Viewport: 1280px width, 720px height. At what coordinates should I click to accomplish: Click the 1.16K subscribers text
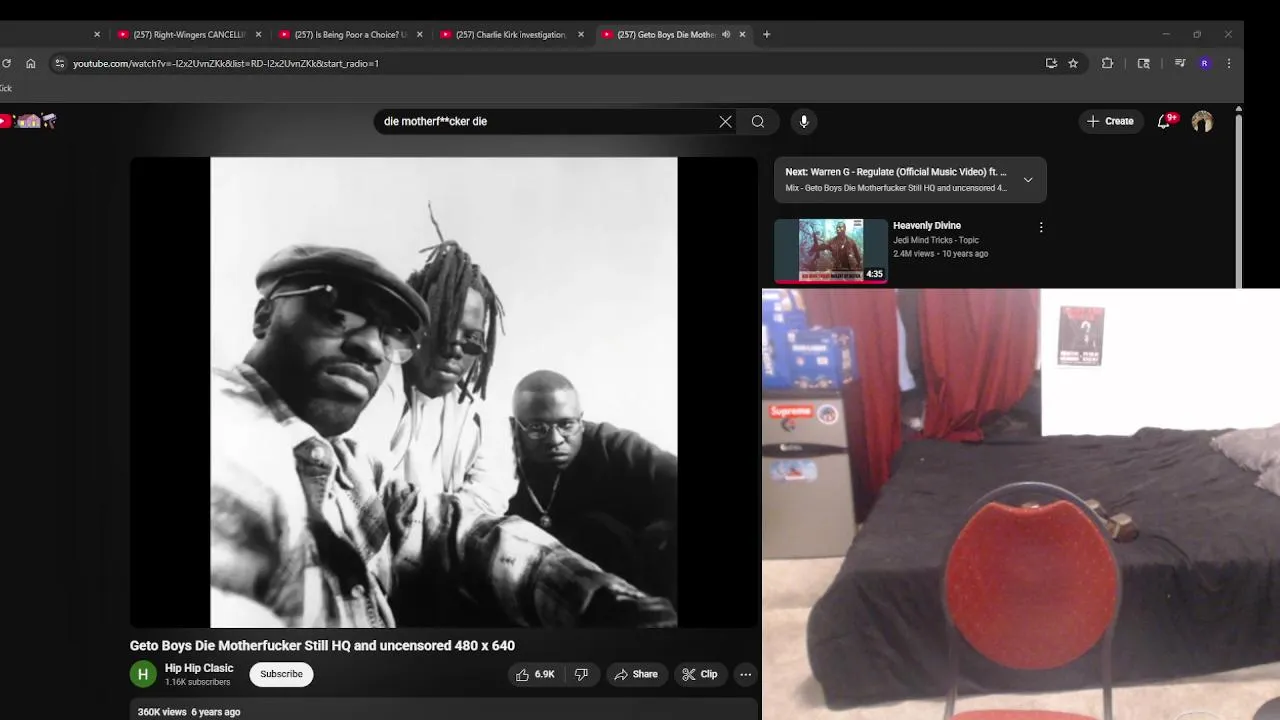pos(198,682)
